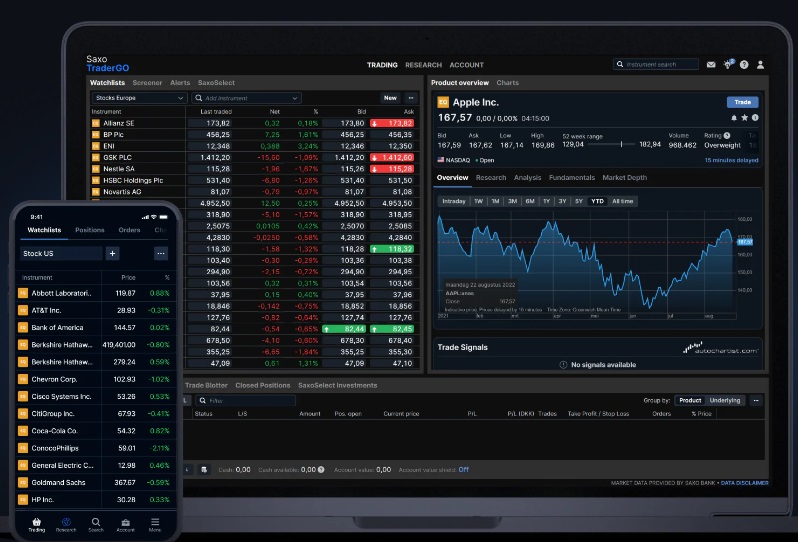Switch to the Screener tab
The width and height of the screenshot is (798, 542).
point(147,82)
